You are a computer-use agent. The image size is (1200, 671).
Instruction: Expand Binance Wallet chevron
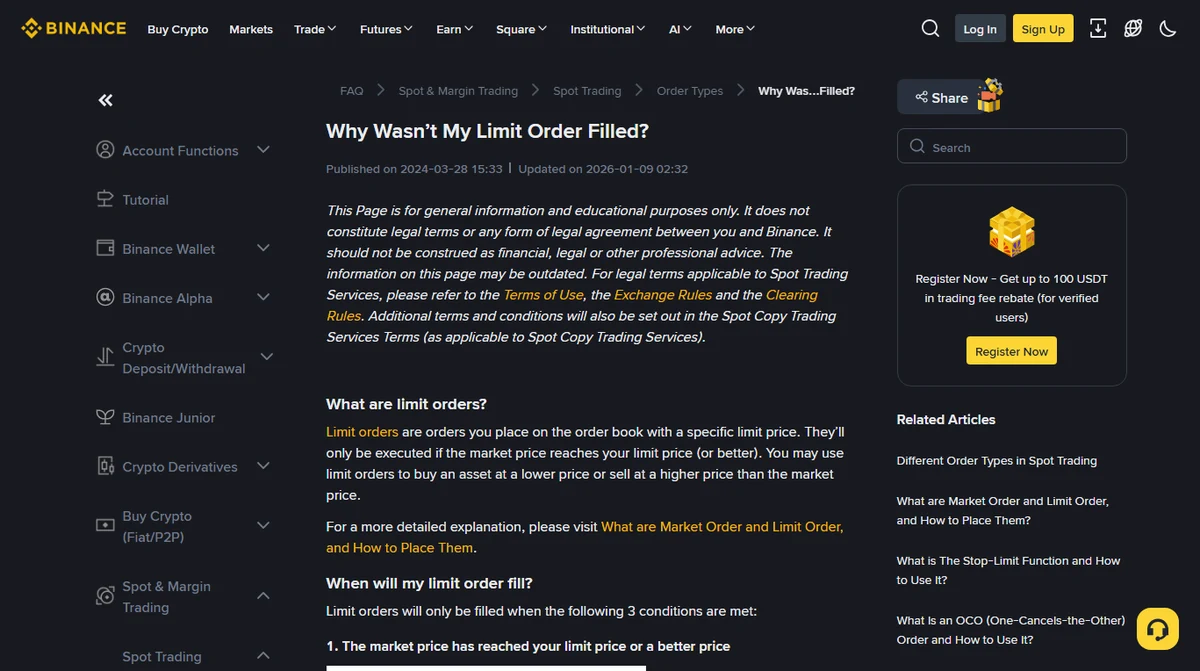[263, 248]
